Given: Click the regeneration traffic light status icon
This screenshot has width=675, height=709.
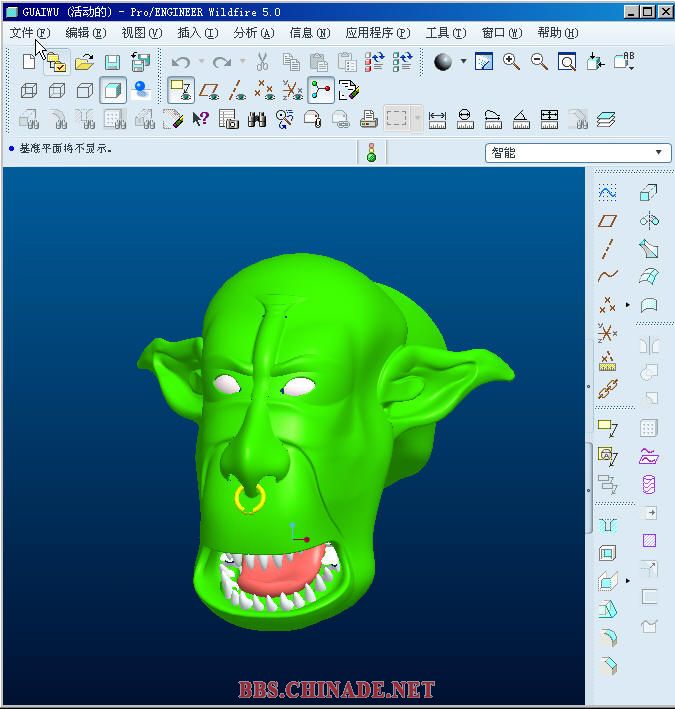Looking at the screenshot, I should click(371, 152).
